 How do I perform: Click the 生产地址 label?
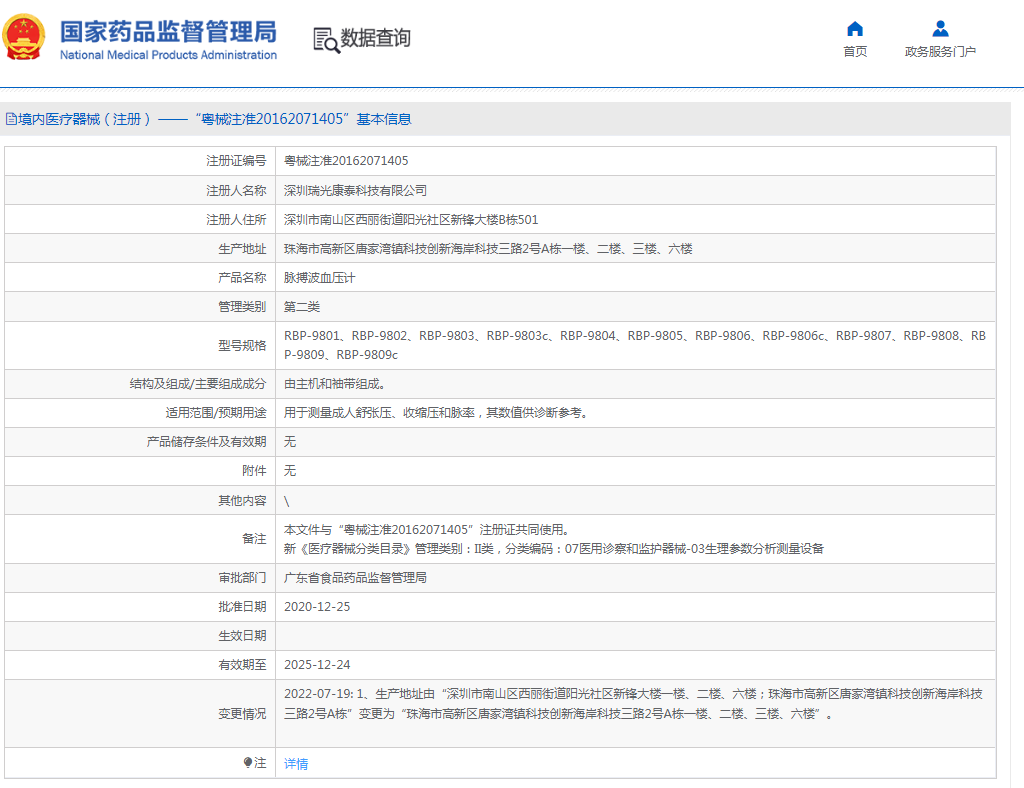pyautogui.click(x=242, y=248)
